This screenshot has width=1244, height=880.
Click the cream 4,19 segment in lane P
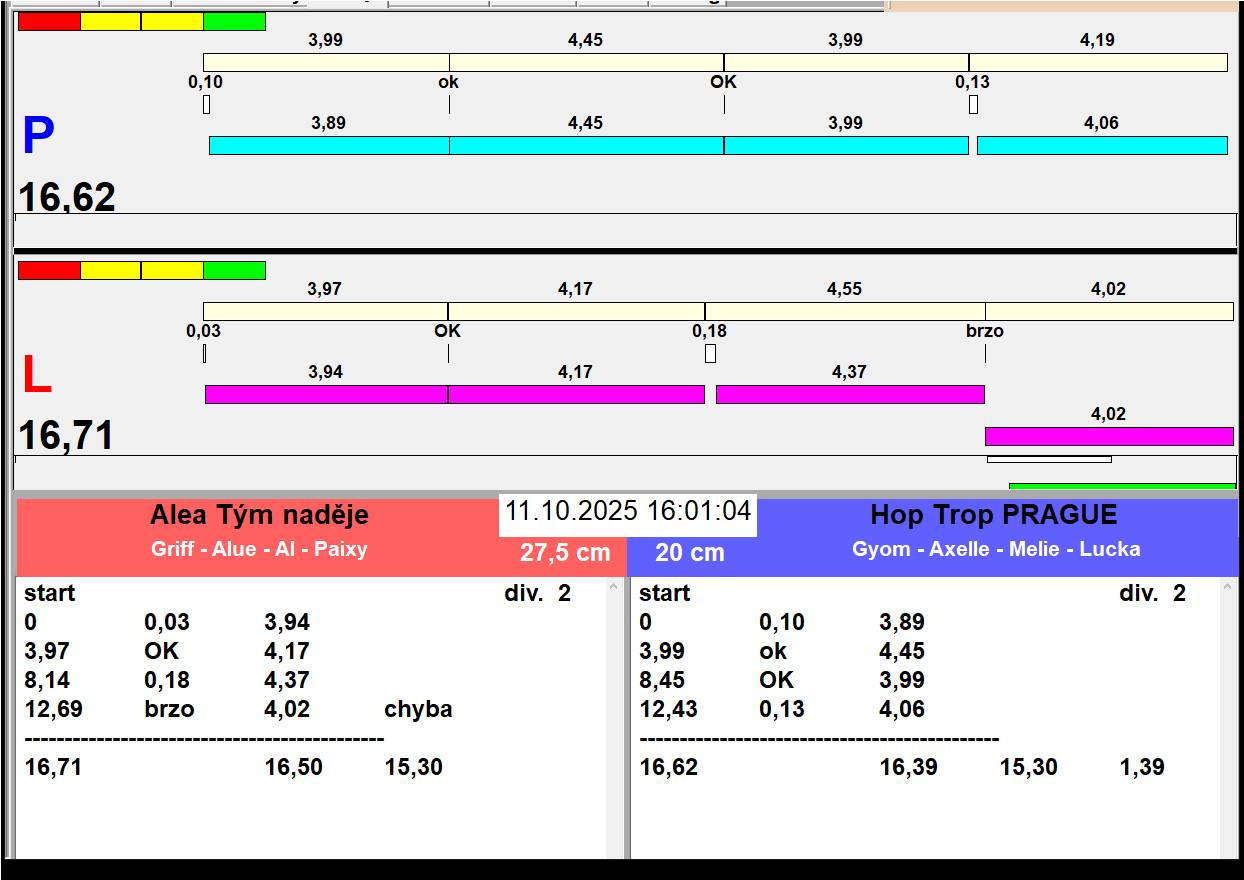point(1098,62)
